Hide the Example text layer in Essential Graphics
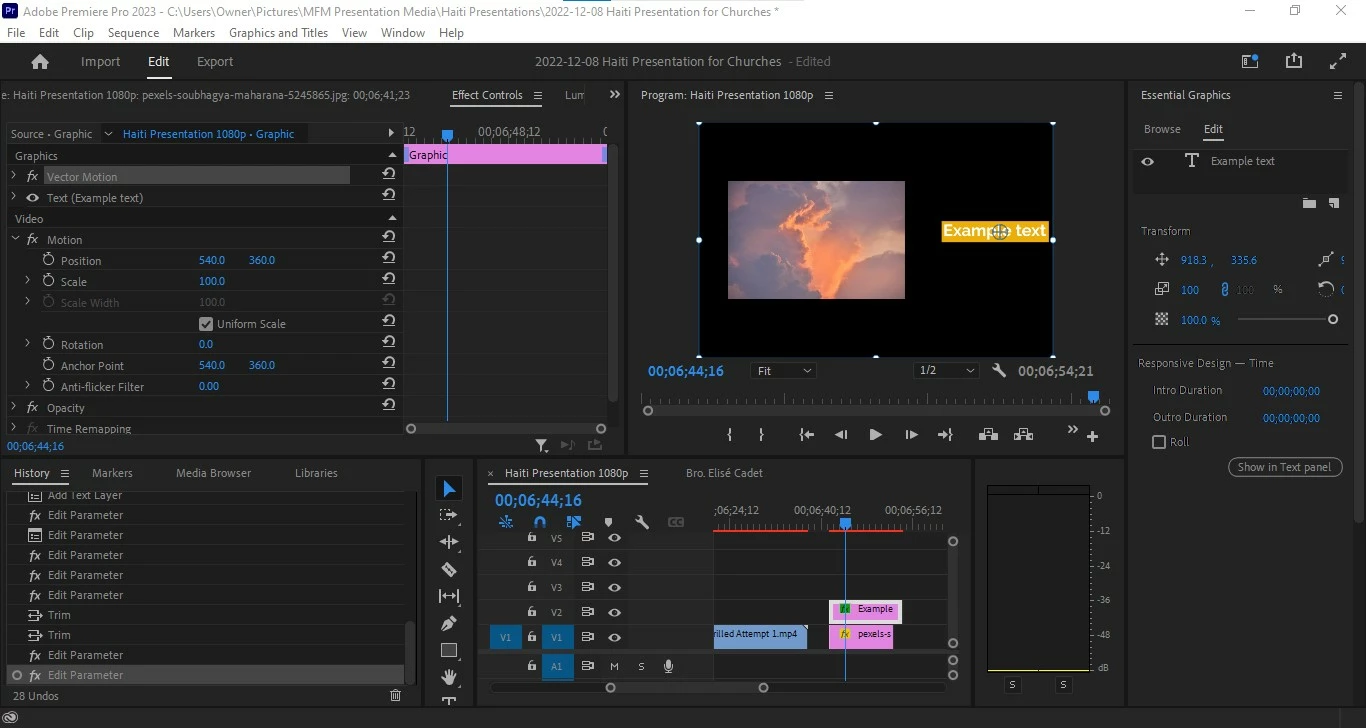Screen dimensions: 1366x728 click(1148, 161)
